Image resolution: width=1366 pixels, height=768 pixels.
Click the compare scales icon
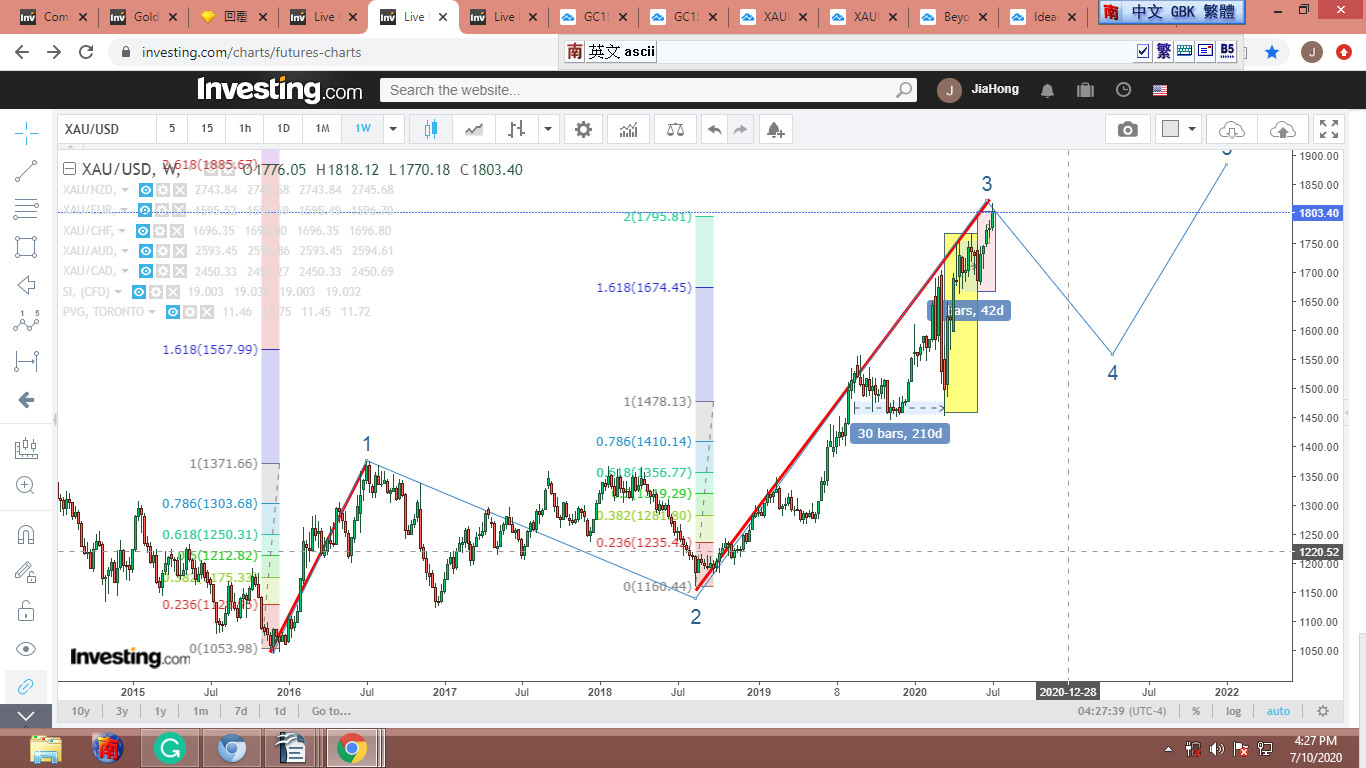[x=675, y=129]
